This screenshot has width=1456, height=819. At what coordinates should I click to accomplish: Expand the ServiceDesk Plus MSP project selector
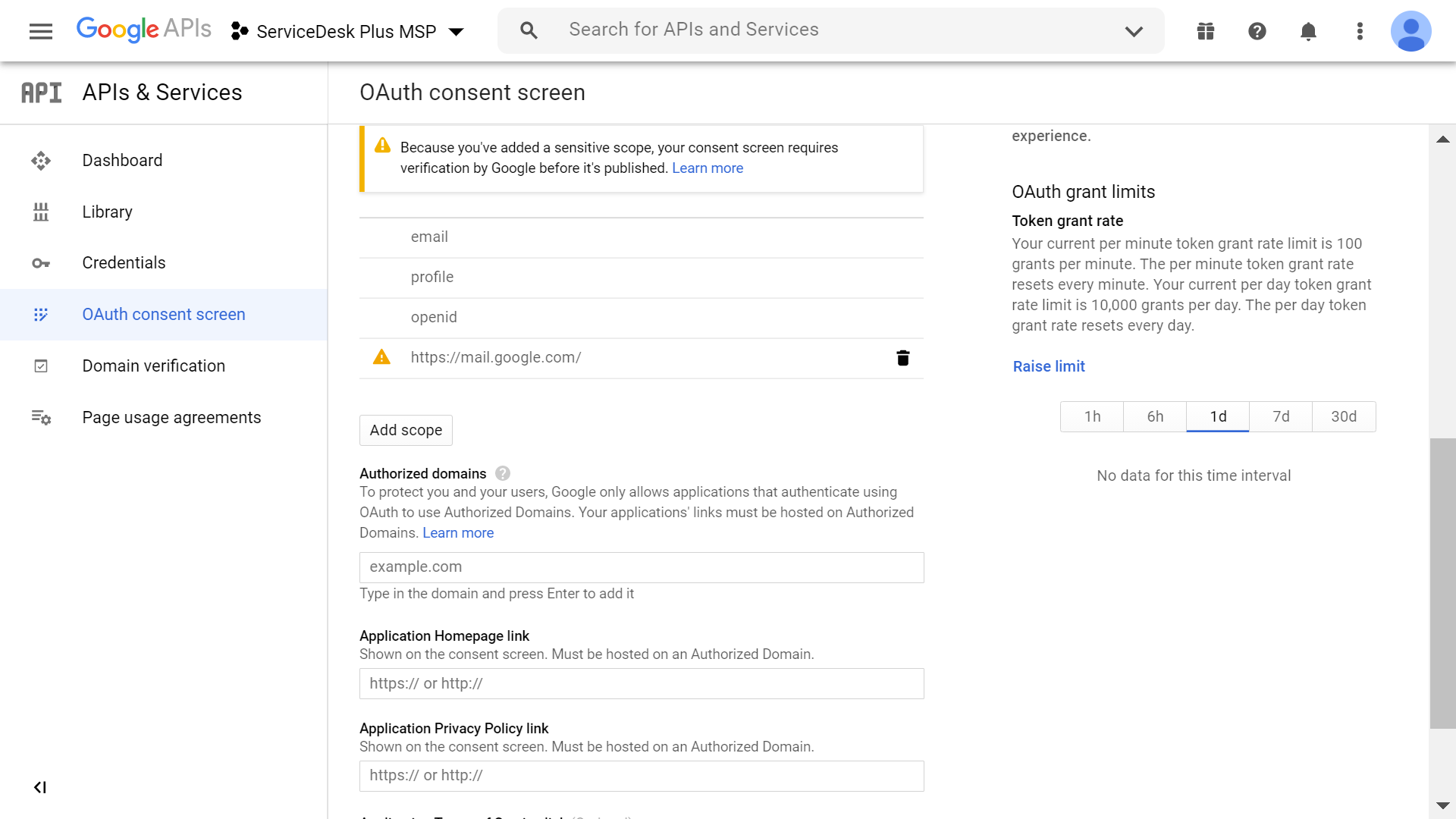click(x=347, y=31)
